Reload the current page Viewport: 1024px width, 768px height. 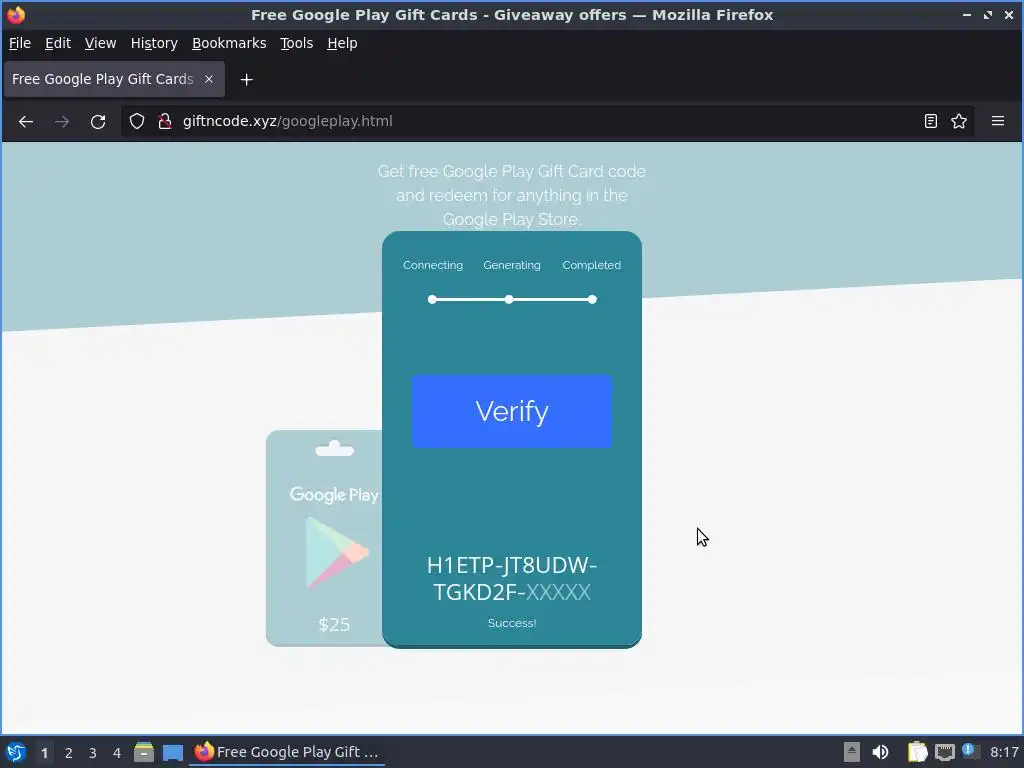click(98, 121)
